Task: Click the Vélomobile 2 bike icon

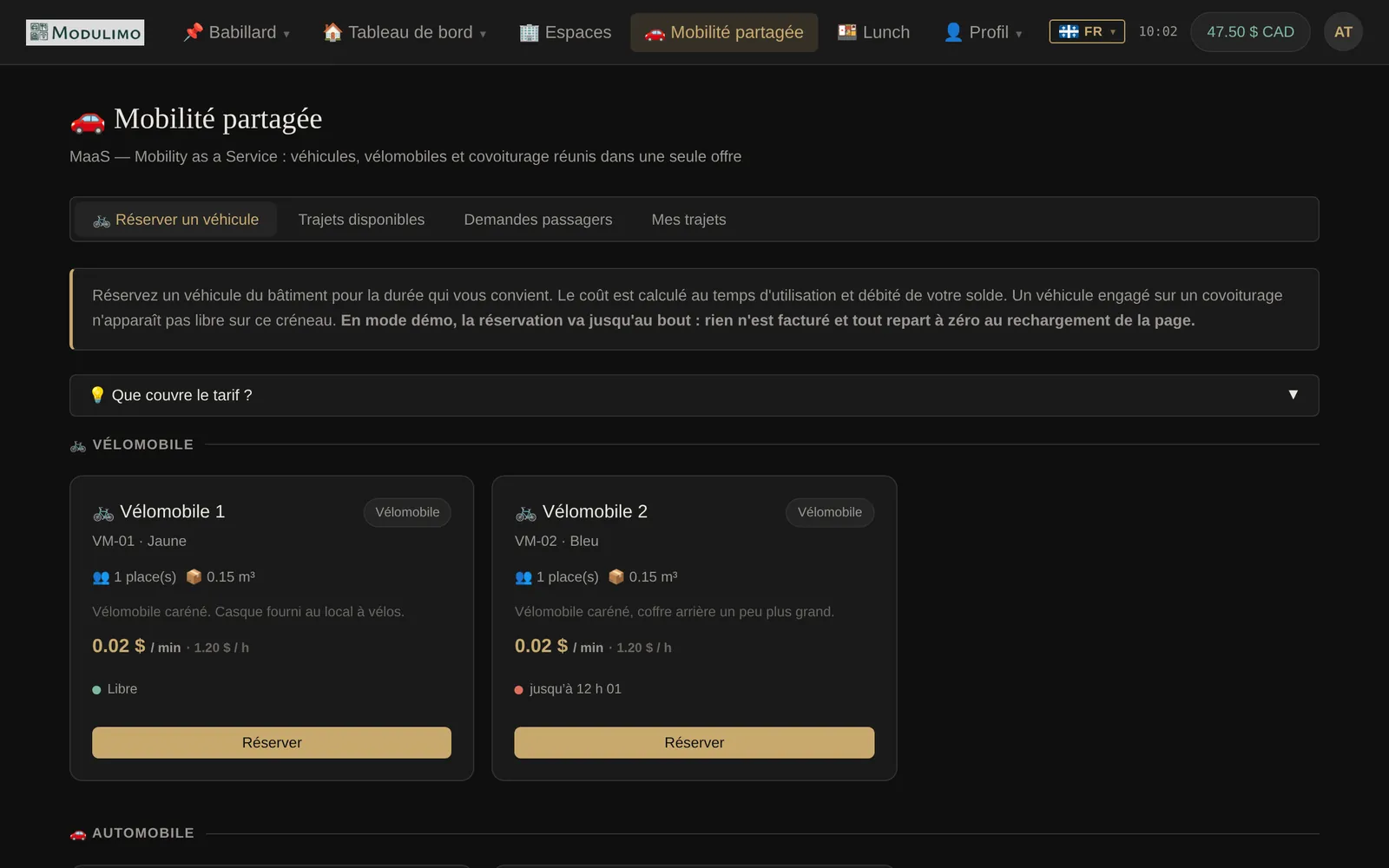Action: coord(526,513)
